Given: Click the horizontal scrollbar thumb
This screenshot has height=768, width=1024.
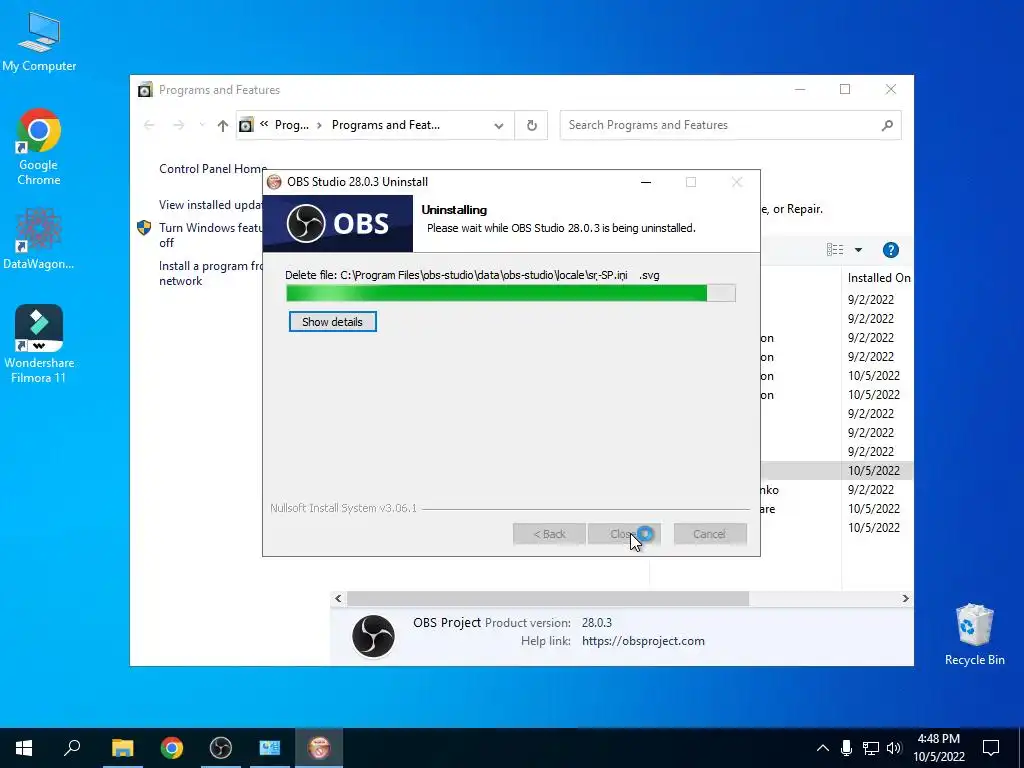Looking at the screenshot, I should [x=548, y=598].
